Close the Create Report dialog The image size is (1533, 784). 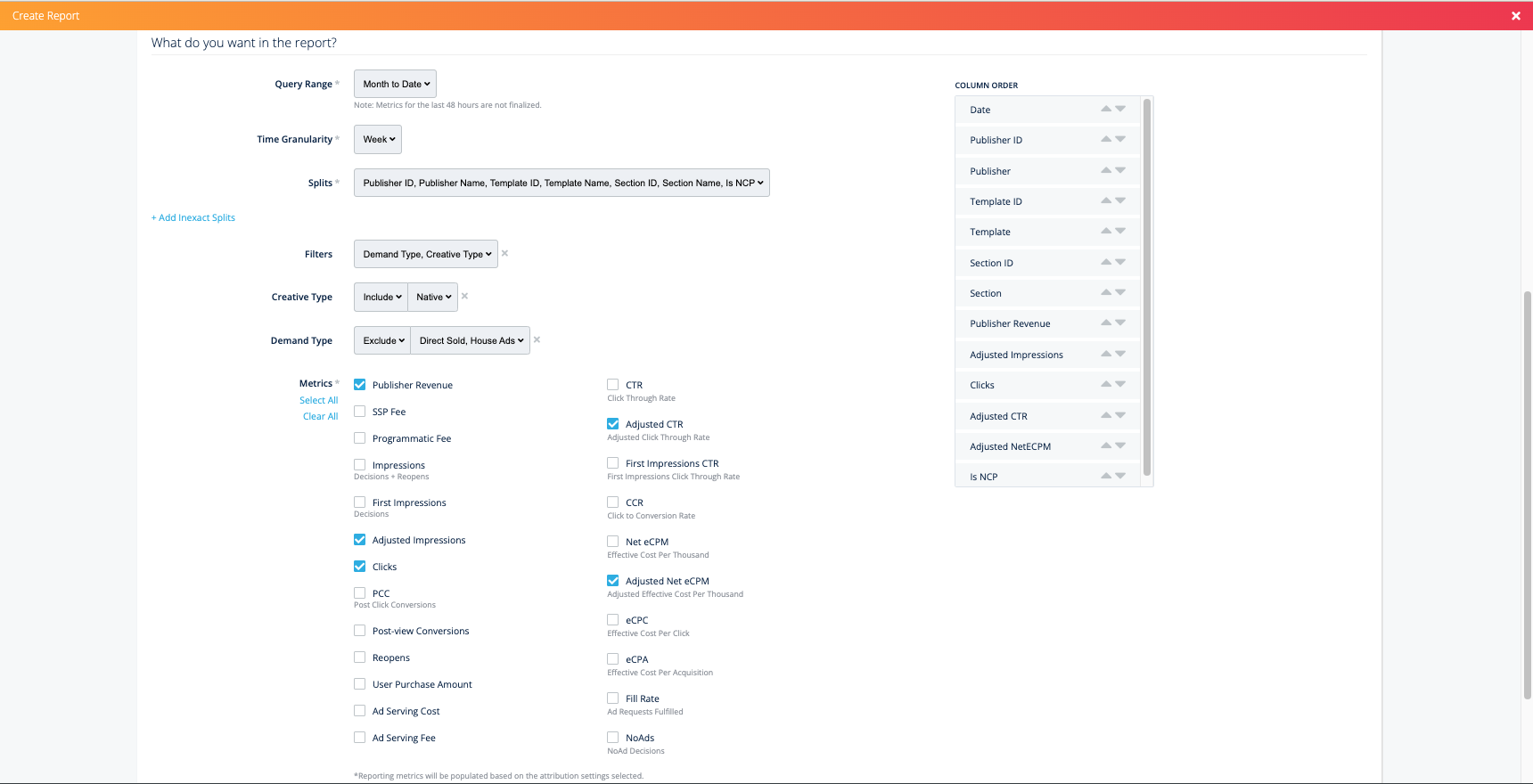(1515, 16)
